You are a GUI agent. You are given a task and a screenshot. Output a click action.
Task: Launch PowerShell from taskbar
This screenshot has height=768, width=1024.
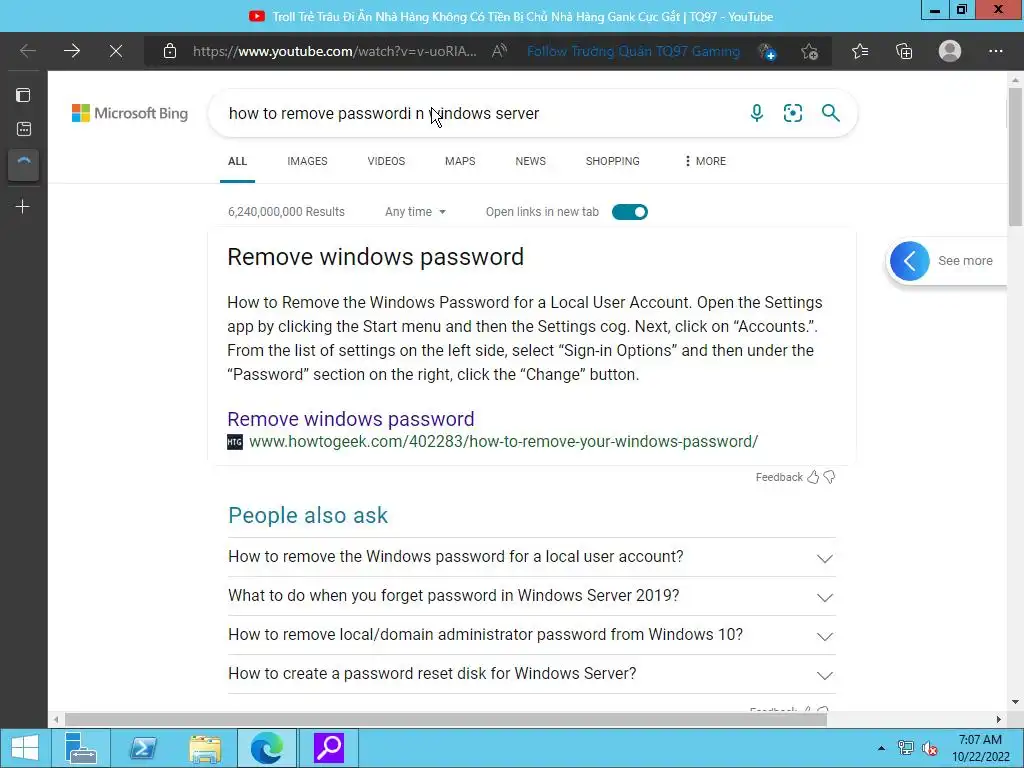[143, 748]
